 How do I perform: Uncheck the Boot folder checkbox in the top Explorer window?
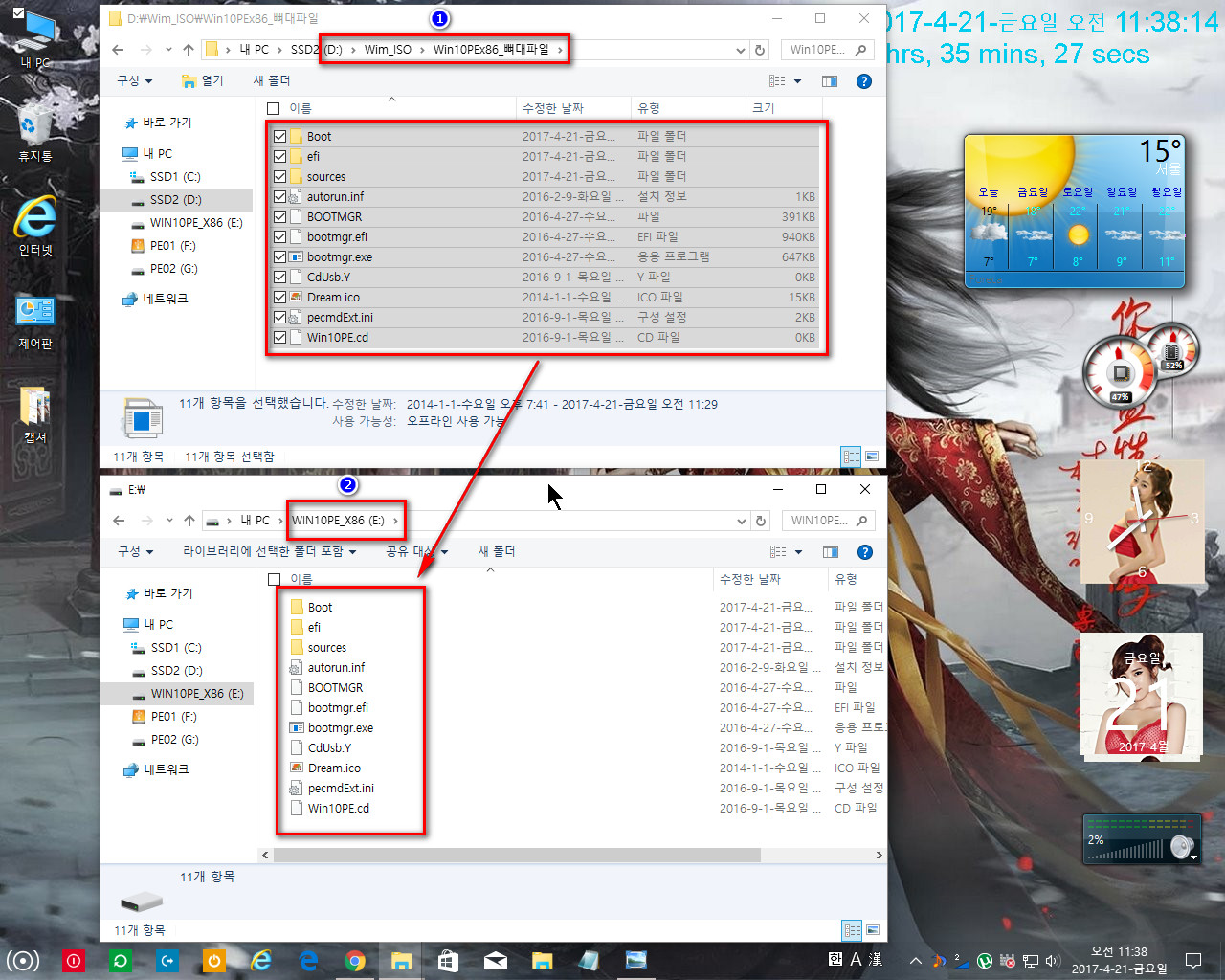[x=279, y=136]
